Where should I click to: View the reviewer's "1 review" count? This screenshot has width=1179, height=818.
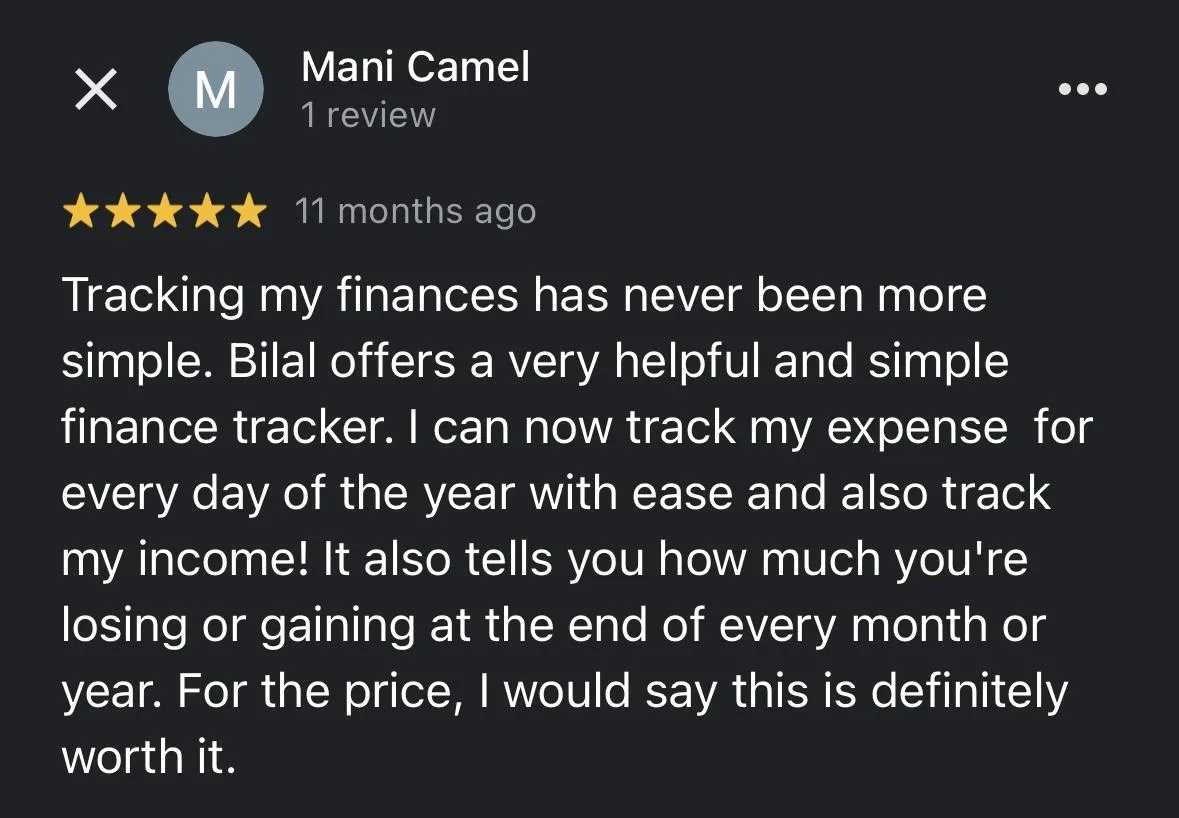pos(368,115)
